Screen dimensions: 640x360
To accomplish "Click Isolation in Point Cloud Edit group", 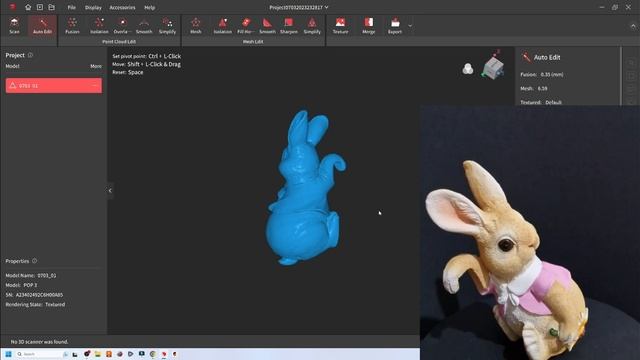I will pos(99,26).
